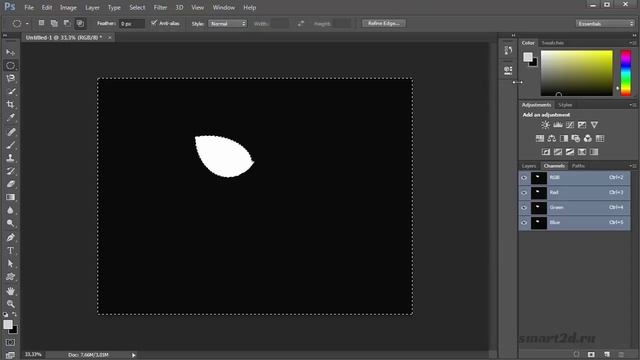This screenshot has height=360, width=640.
Task: Open the Essentials workspace dropdown
Action: coord(605,24)
